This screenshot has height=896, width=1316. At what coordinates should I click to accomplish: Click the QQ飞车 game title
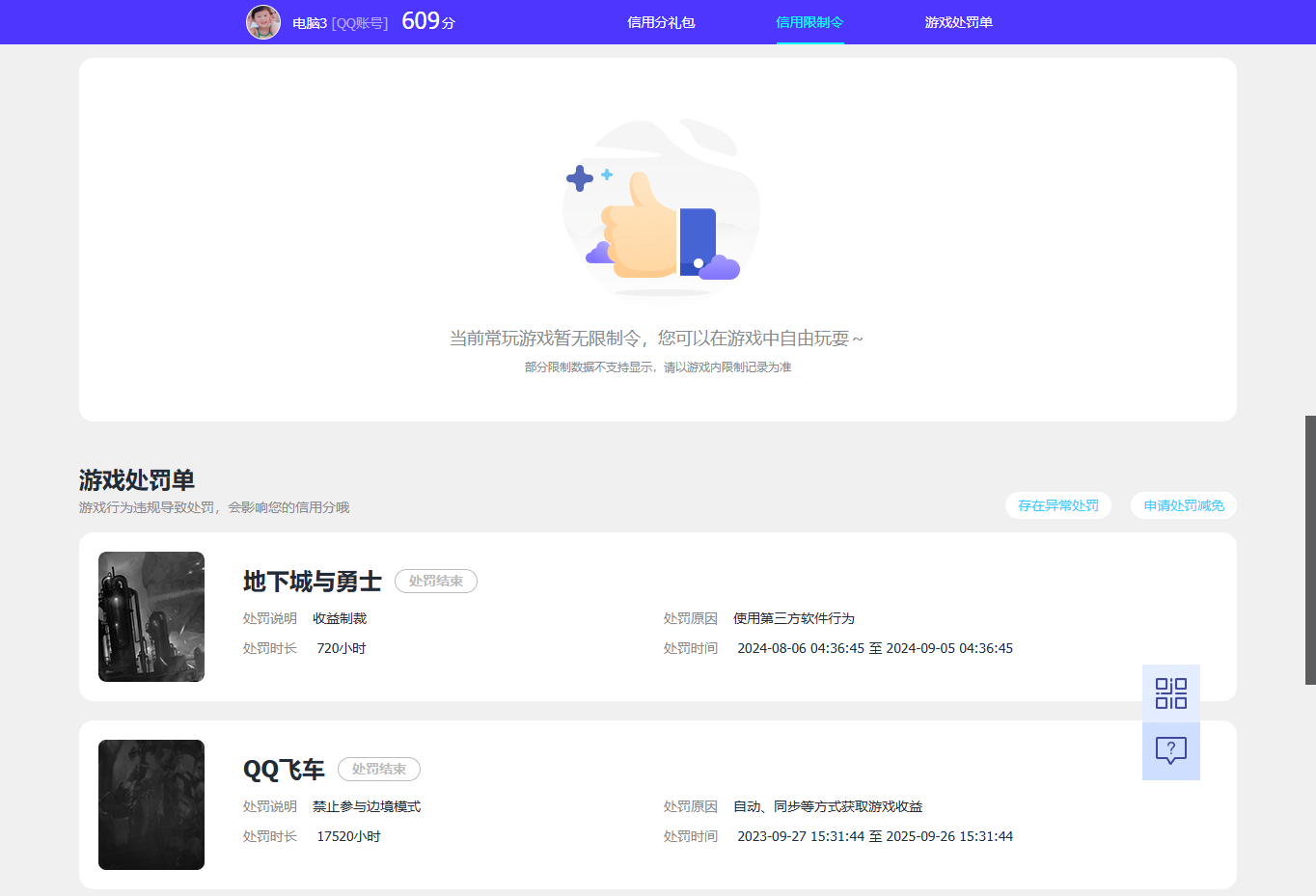click(x=284, y=770)
